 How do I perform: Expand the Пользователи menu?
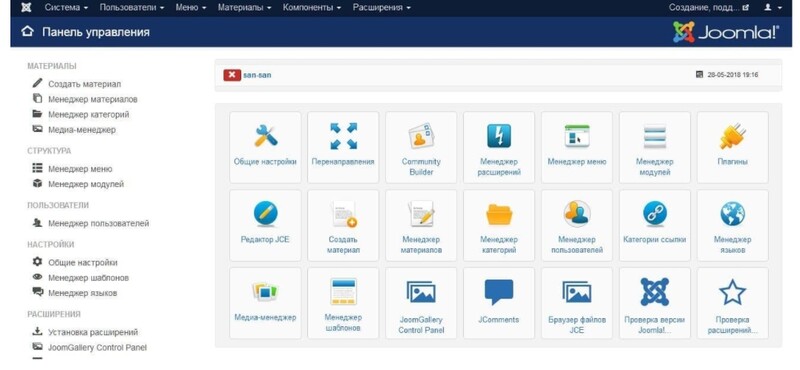132,8
